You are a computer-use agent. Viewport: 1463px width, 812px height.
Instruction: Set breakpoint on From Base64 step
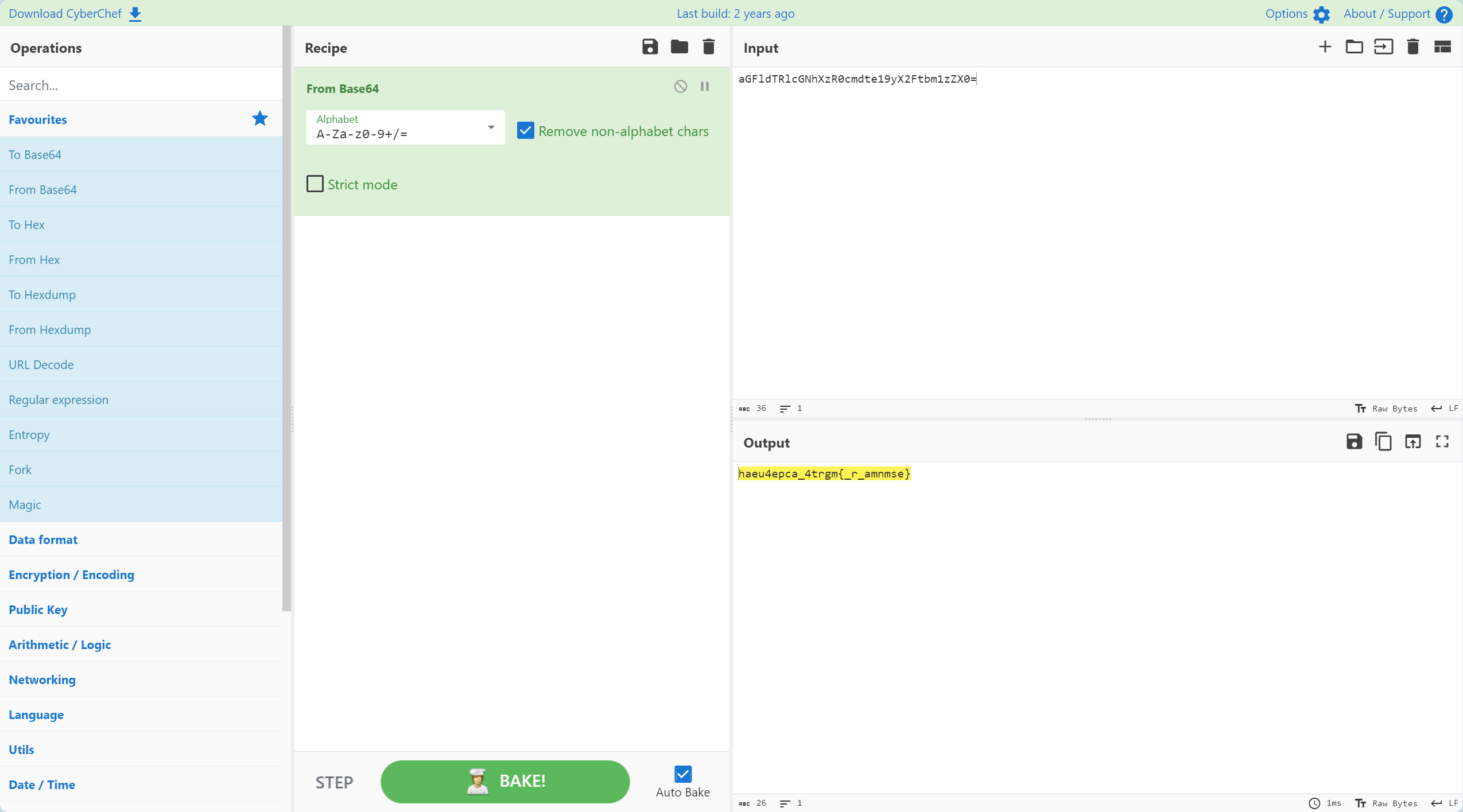pos(704,87)
